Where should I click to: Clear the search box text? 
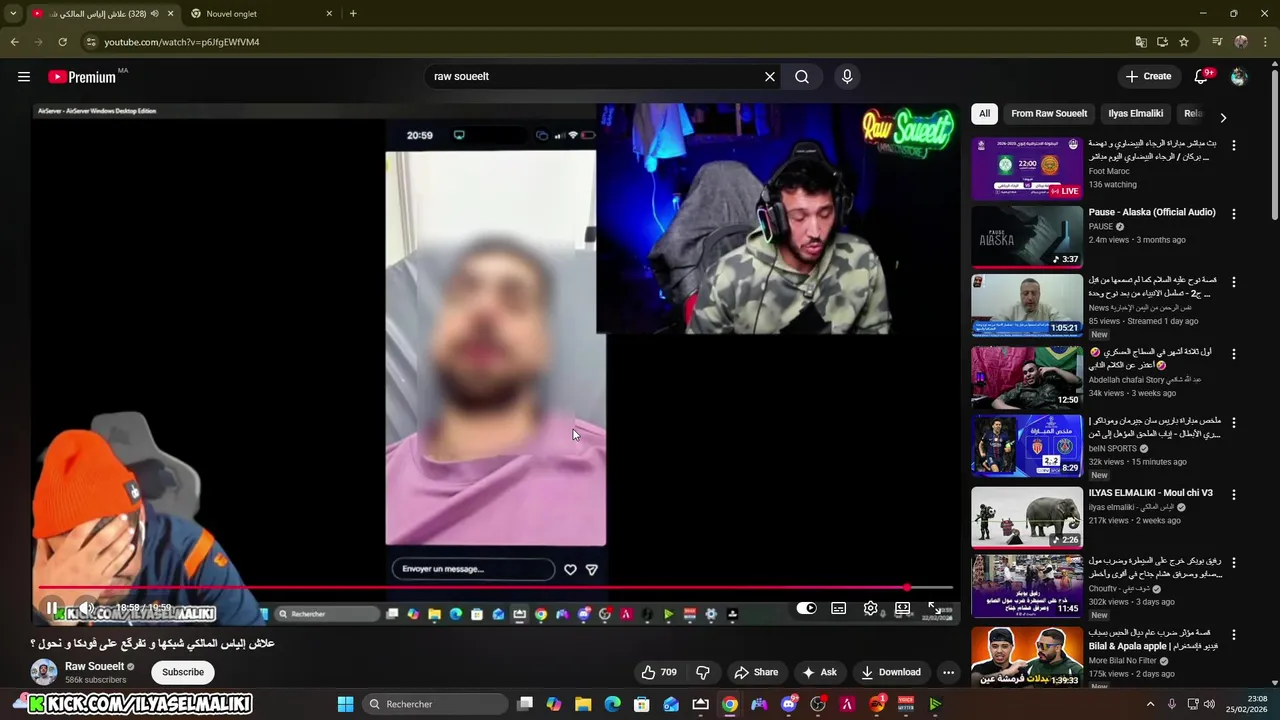tap(770, 76)
